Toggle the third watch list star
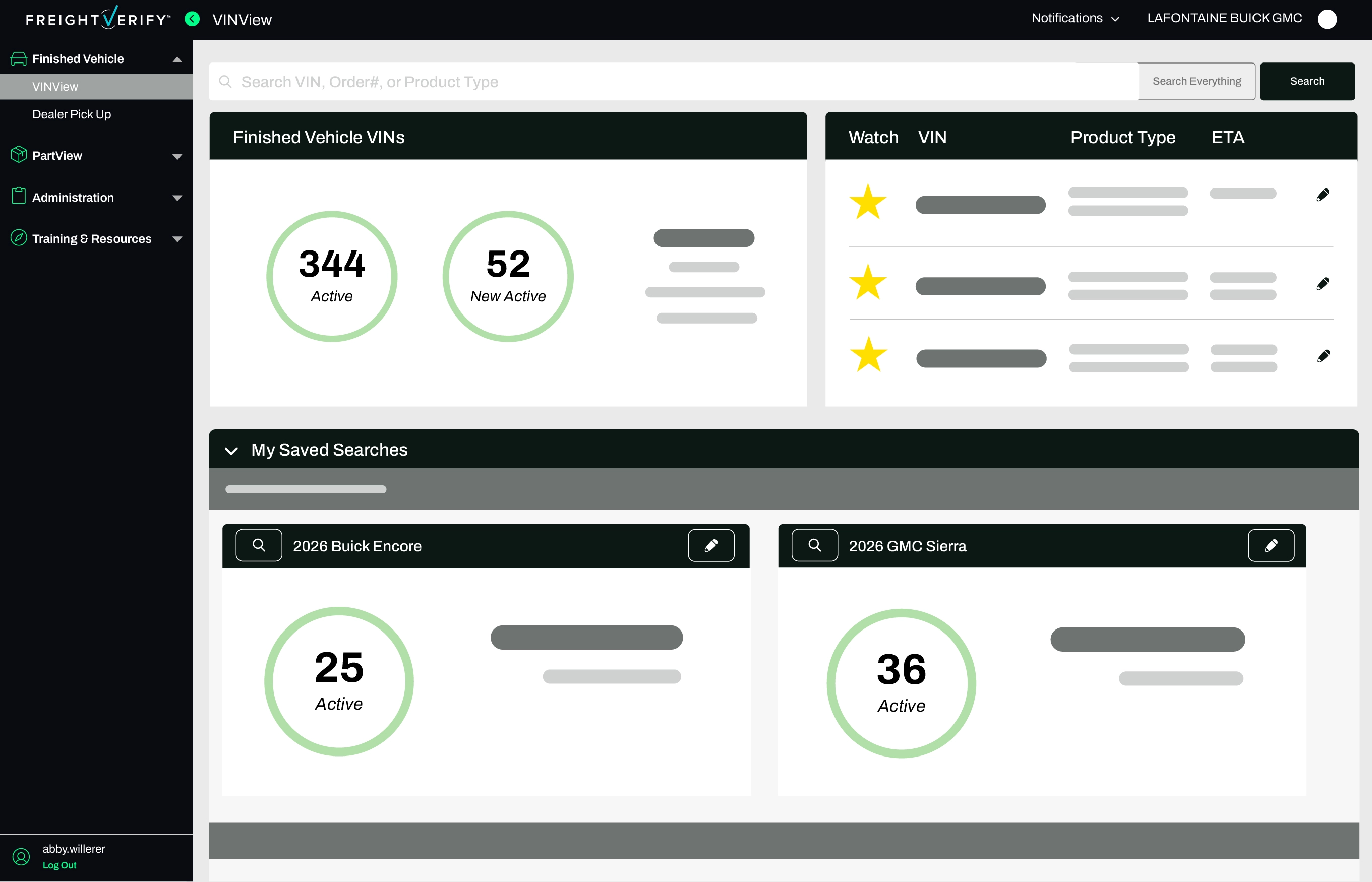 tap(868, 354)
